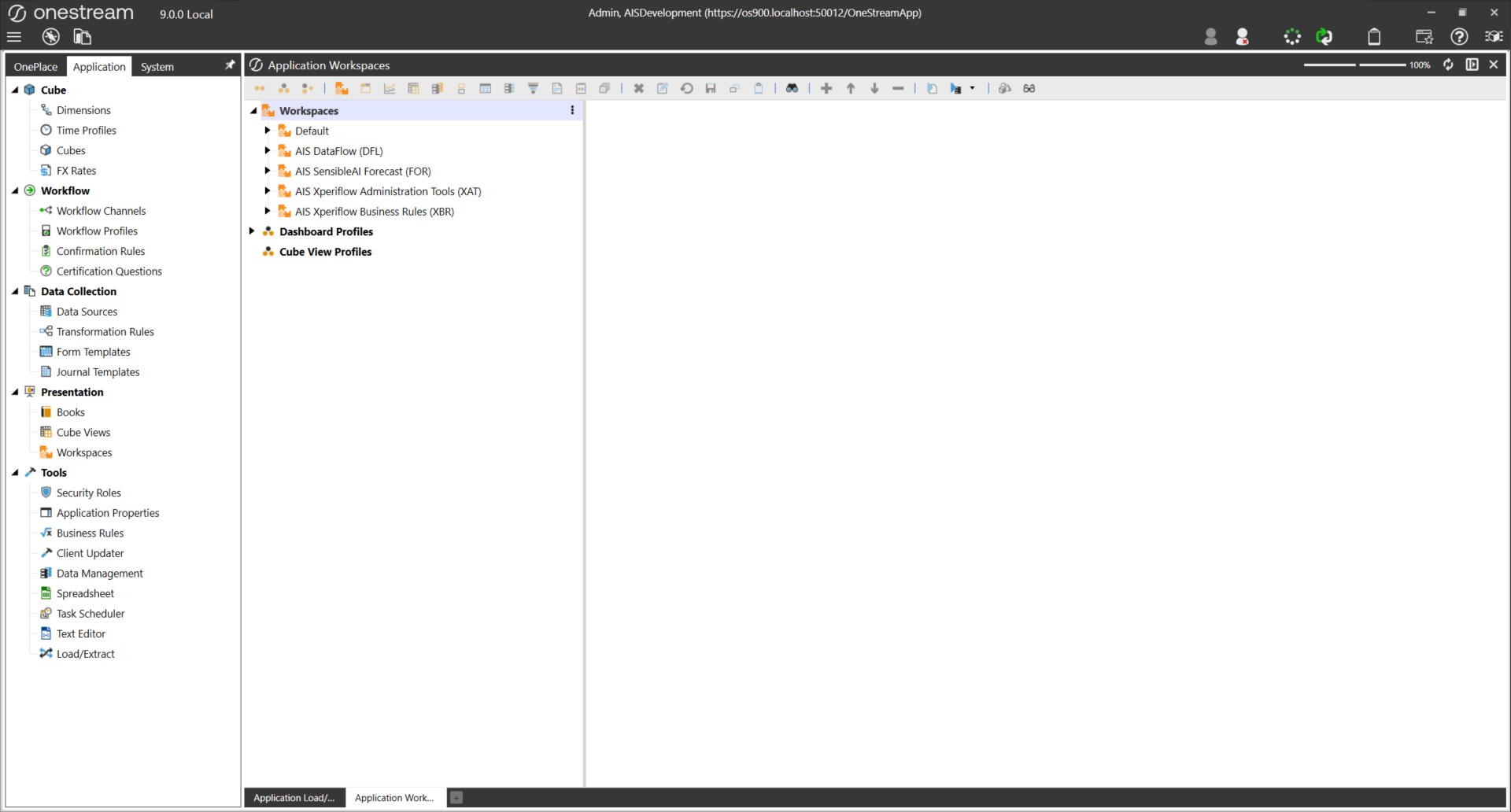Click the user logoff icon with red X

click(1242, 37)
